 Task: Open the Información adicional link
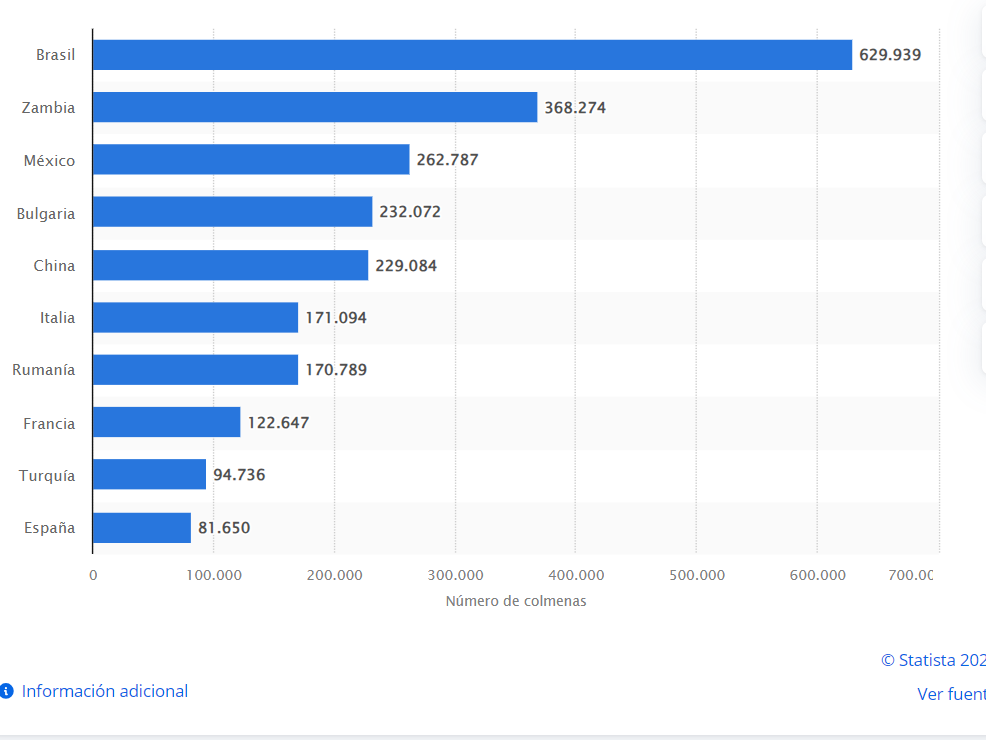click(x=104, y=691)
